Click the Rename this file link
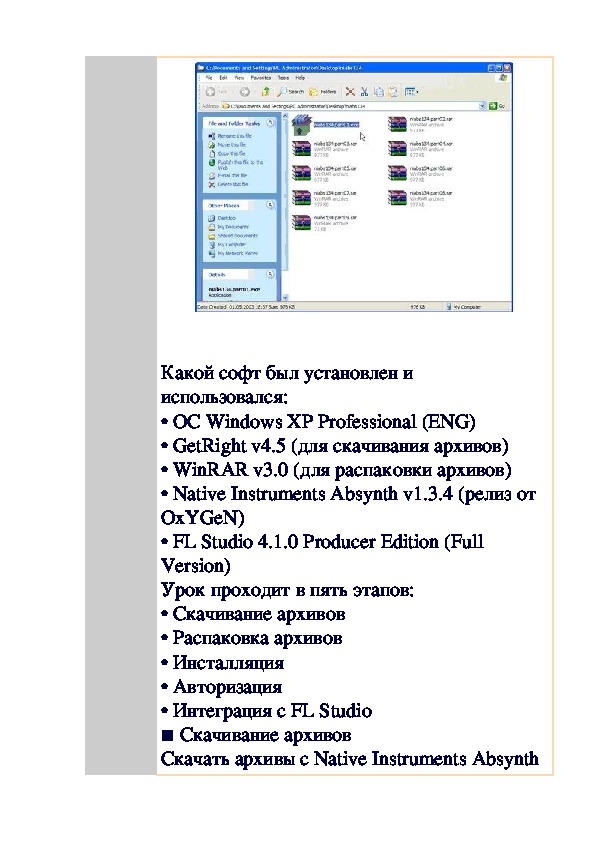This screenshot has width=595, height=842. coord(235,136)
